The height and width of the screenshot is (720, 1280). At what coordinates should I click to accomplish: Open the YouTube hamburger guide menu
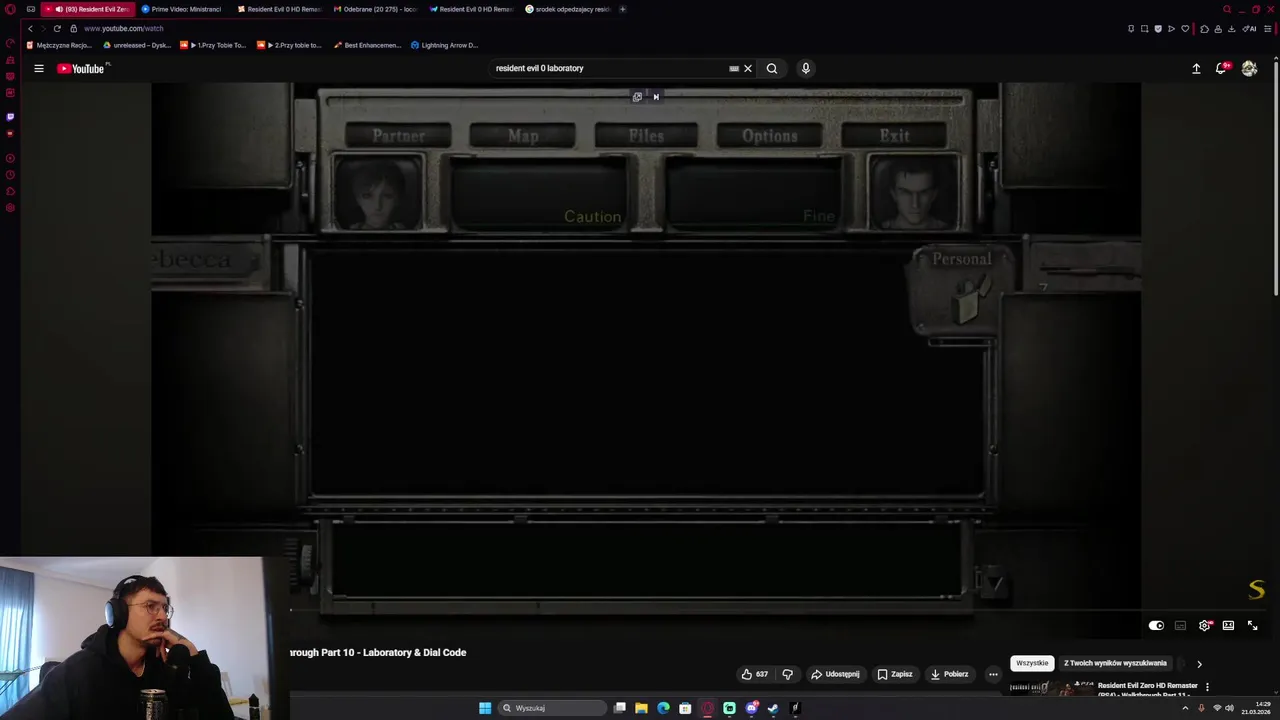38,68
